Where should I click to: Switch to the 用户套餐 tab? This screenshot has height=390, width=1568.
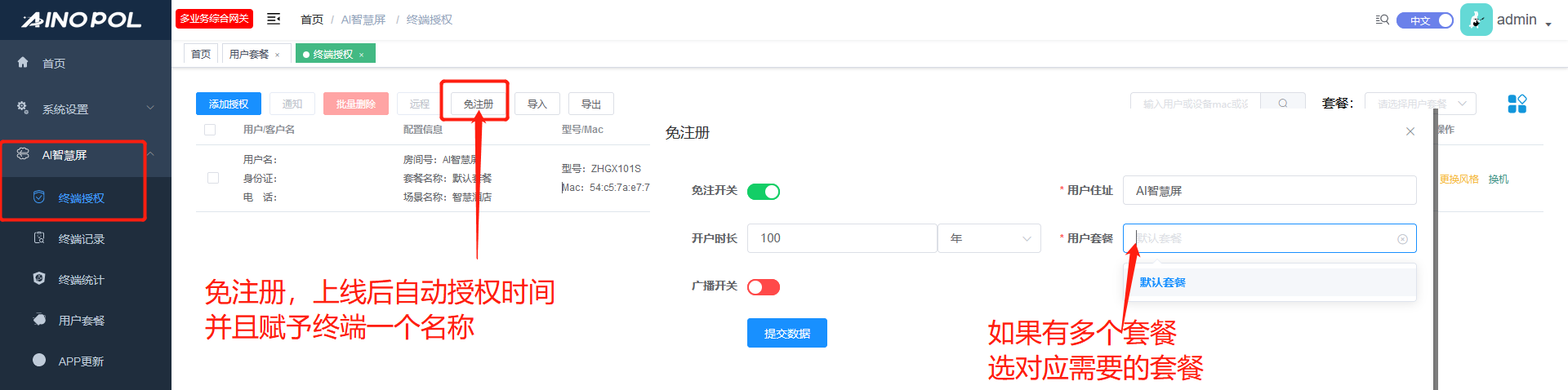point(249,54)
